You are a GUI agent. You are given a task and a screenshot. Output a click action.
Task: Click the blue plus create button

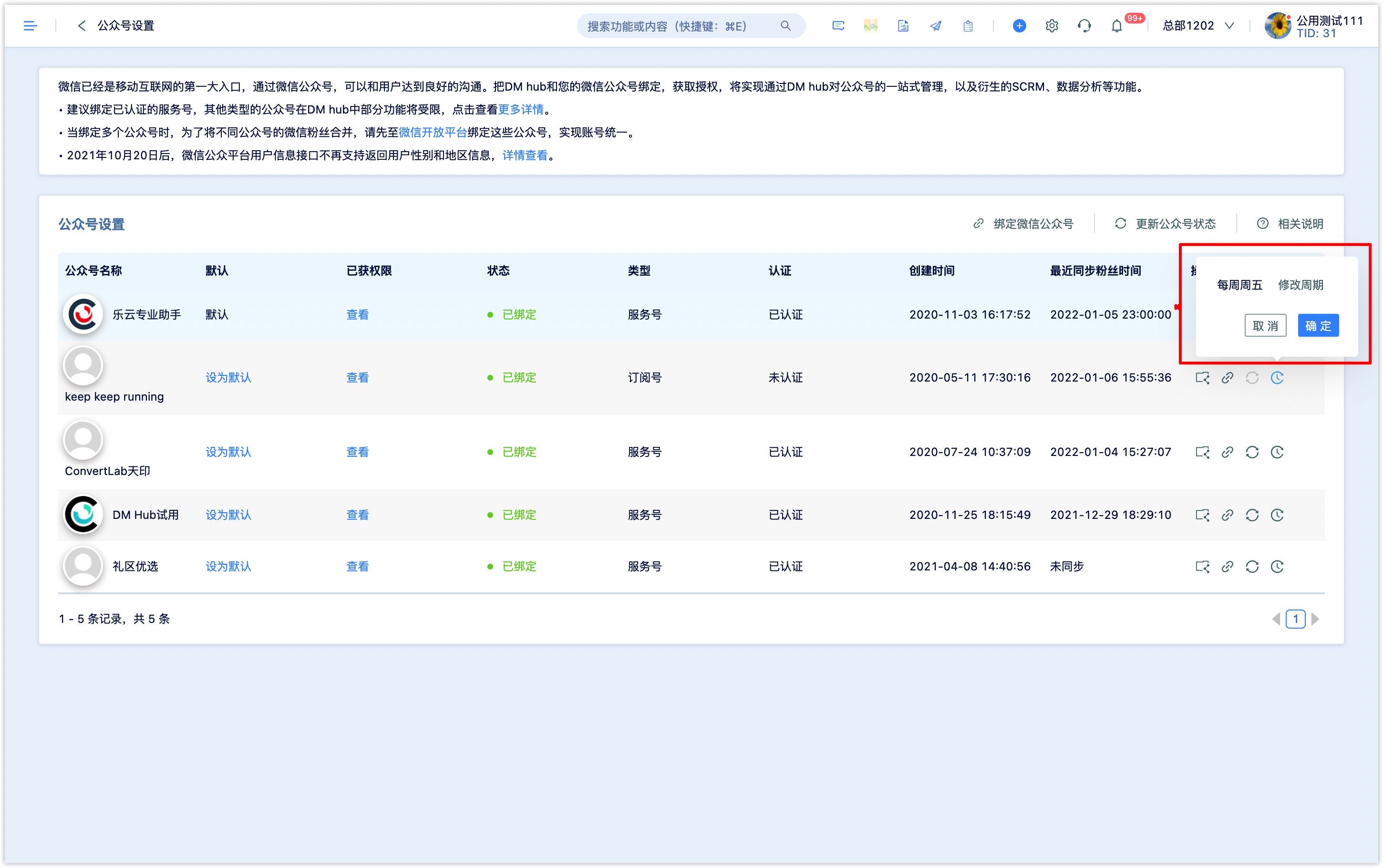coord(1019,26)
